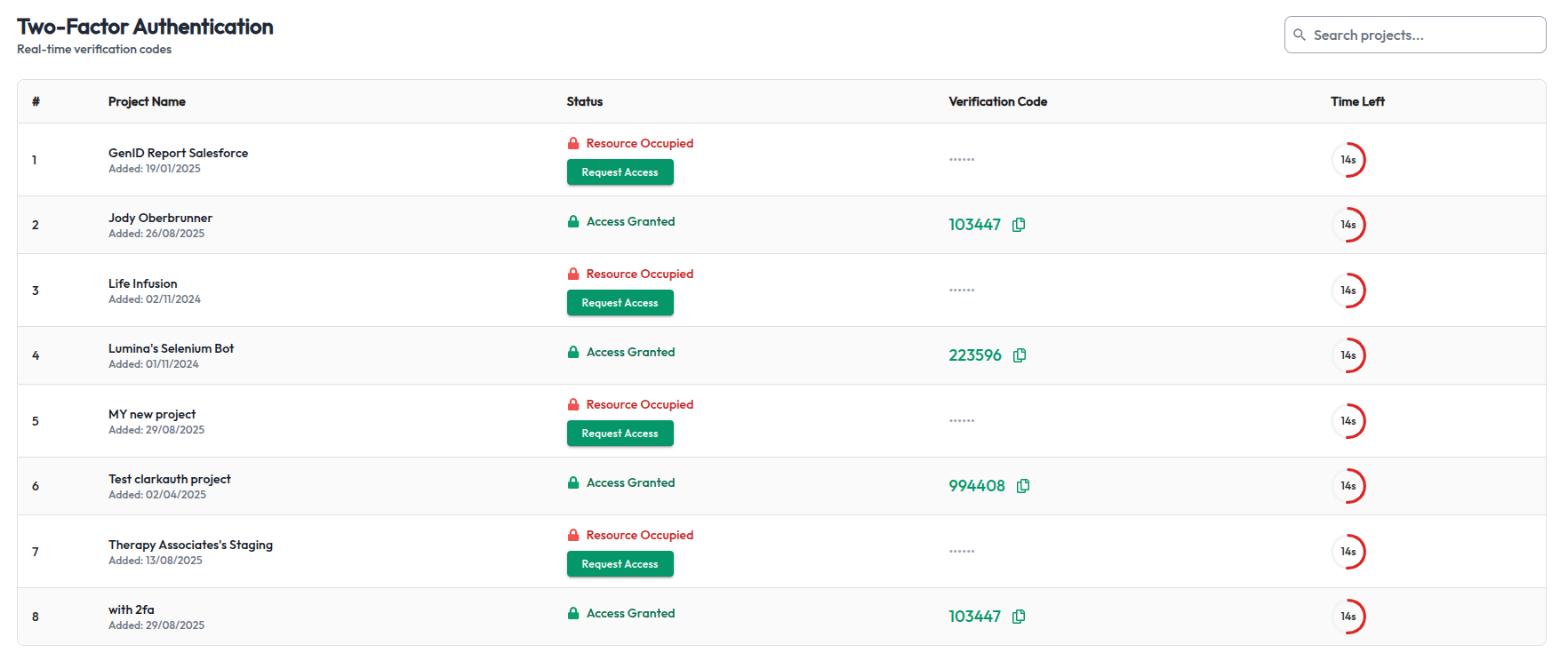Click red lock icon for GenID Report Salesforce
This screenshot has width=1568, height=669.
coord(573,143)
